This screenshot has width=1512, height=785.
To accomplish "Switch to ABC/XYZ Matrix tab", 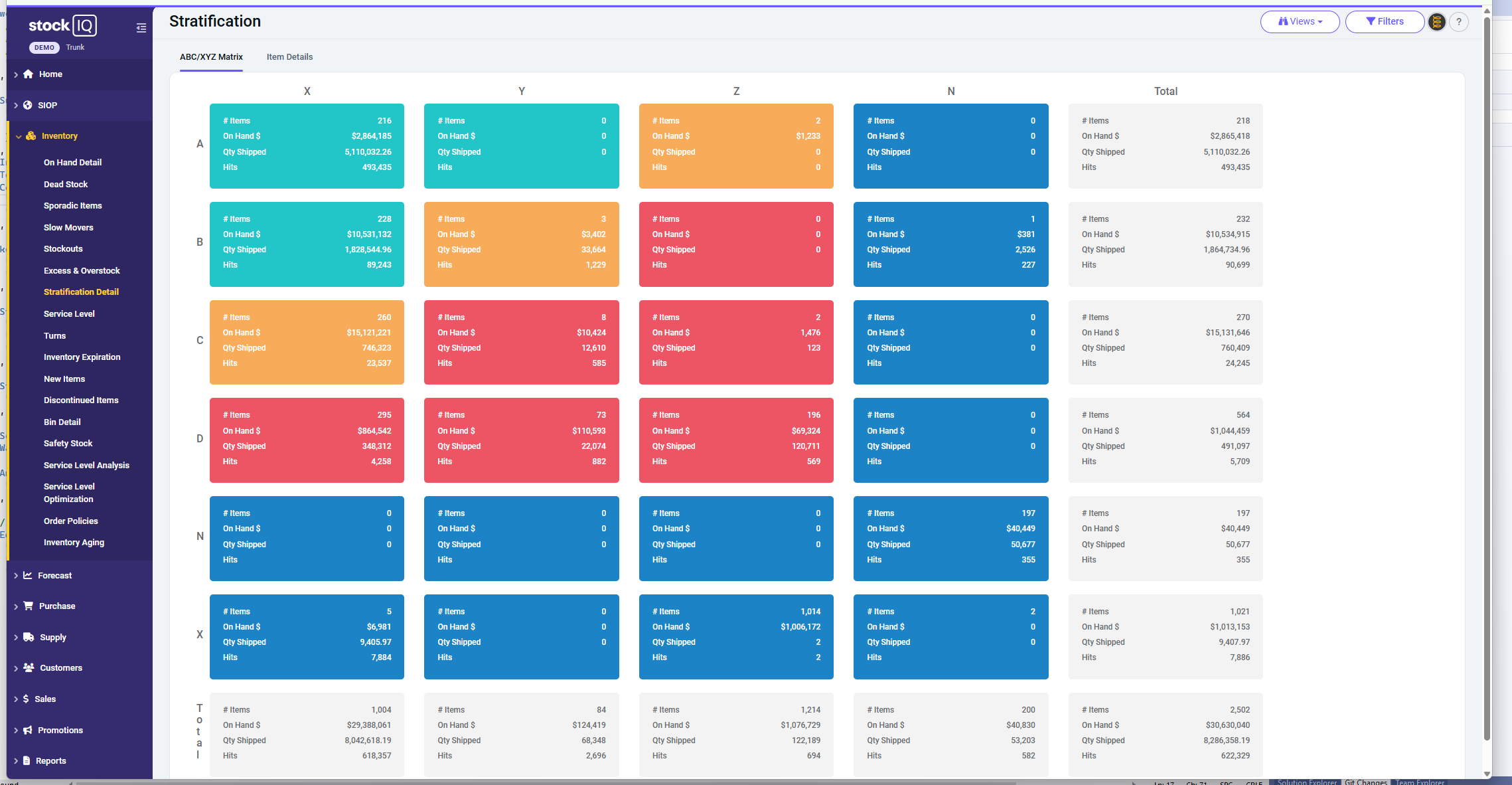I will tap(211, 57).
